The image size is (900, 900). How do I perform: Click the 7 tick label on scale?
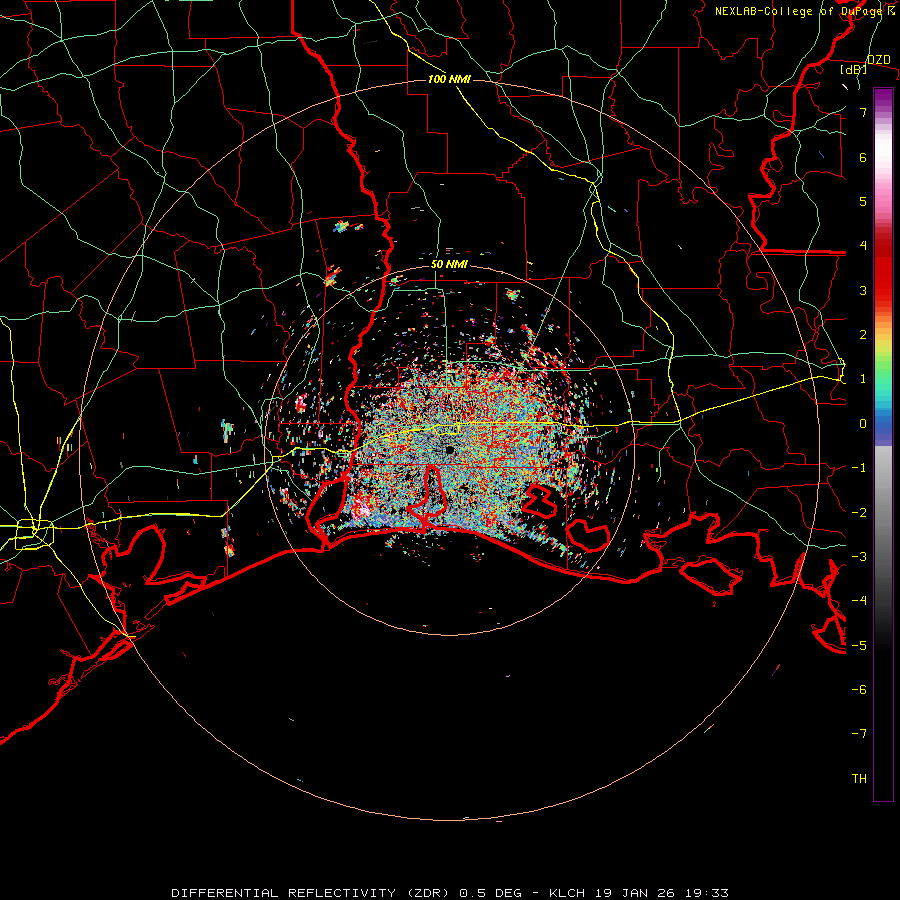click(863, 112)
